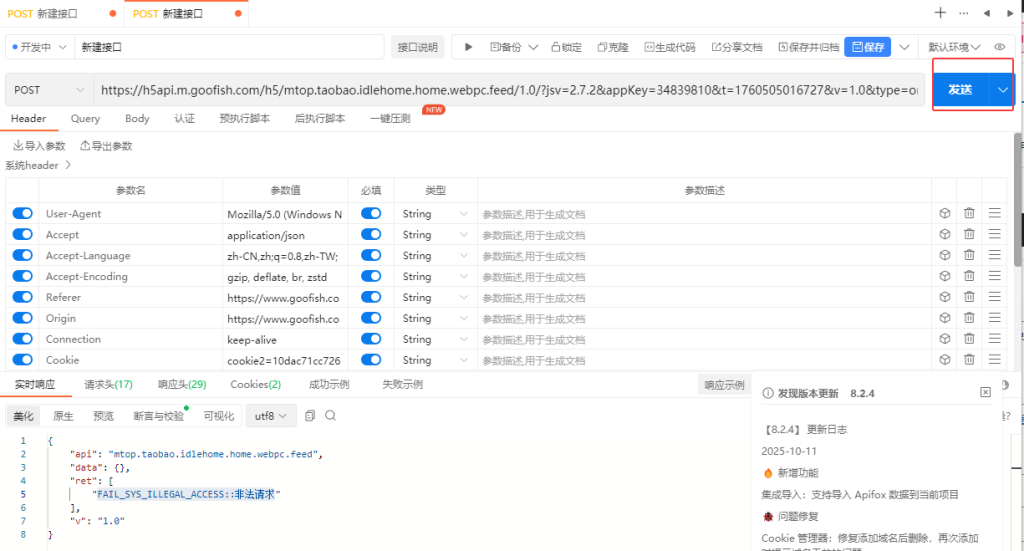Expand the 系统header section
Image resolution: width=1024 pixels, height=551 pixels.
(x=38, y=165)
